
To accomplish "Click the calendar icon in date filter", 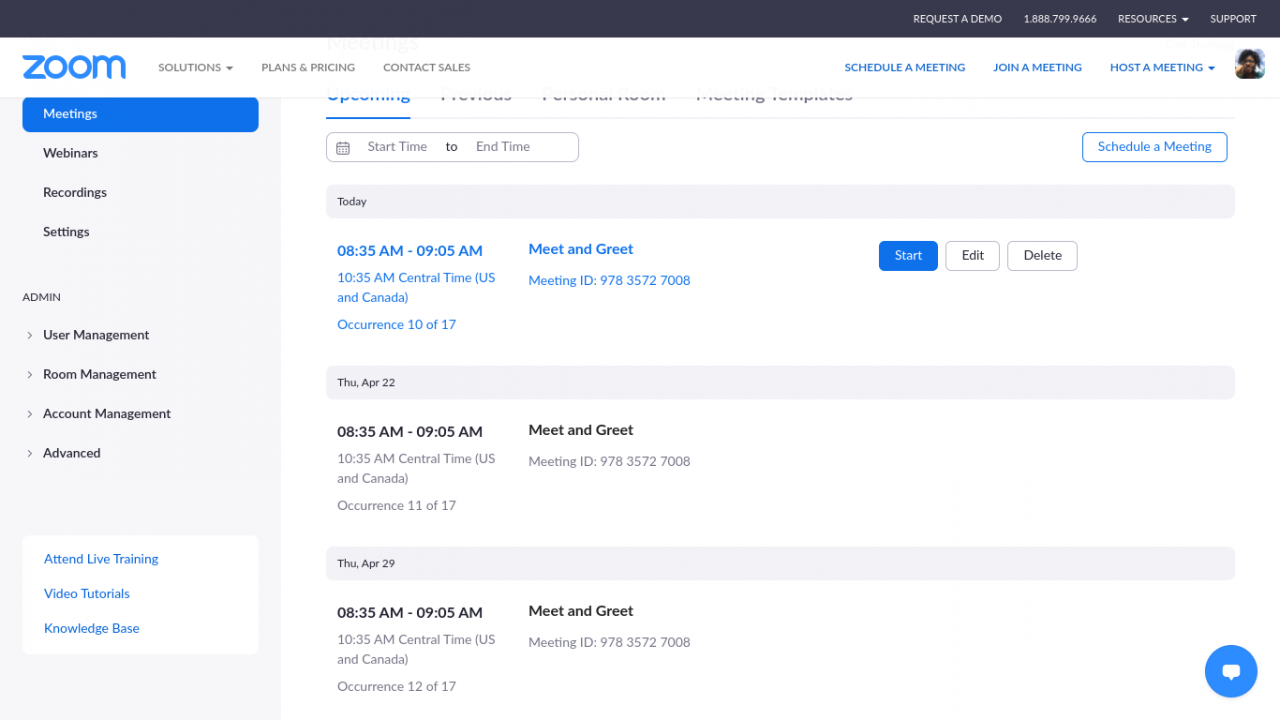I will click(x=343, y=148).
